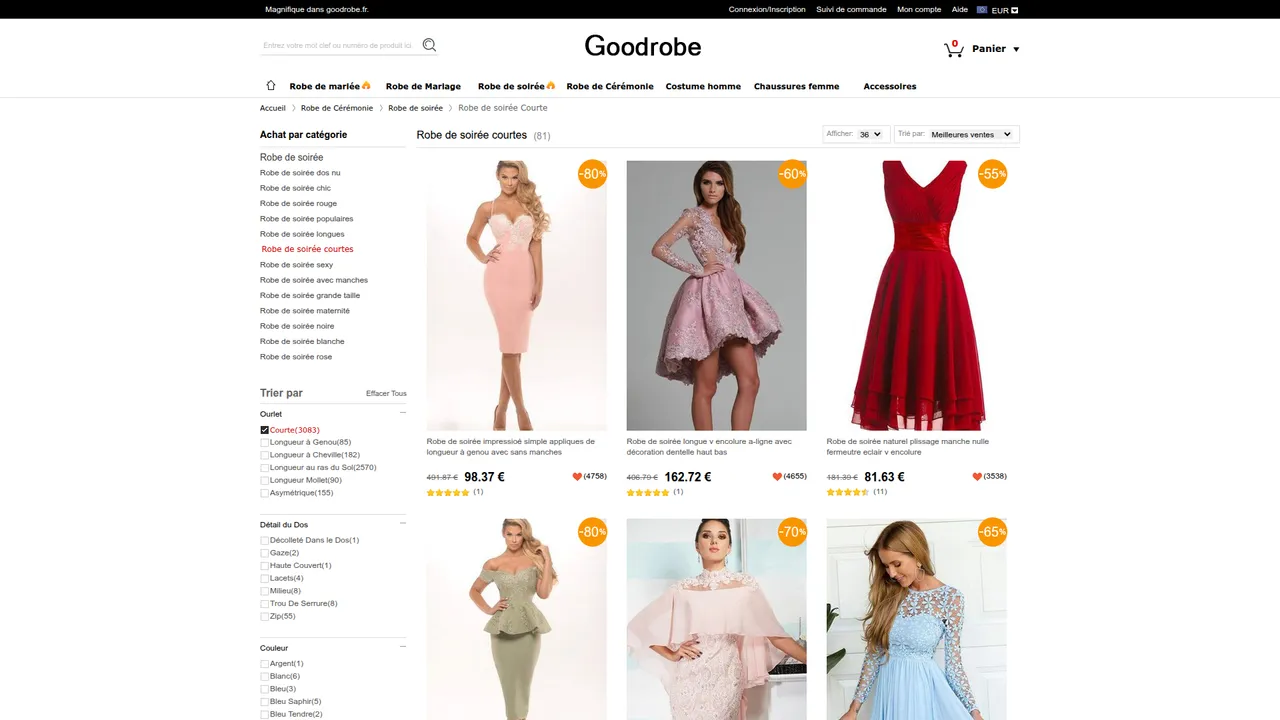Screen dimensions: 1280x720
Task: Click the -70% discount badge
Action: [792, 532]
